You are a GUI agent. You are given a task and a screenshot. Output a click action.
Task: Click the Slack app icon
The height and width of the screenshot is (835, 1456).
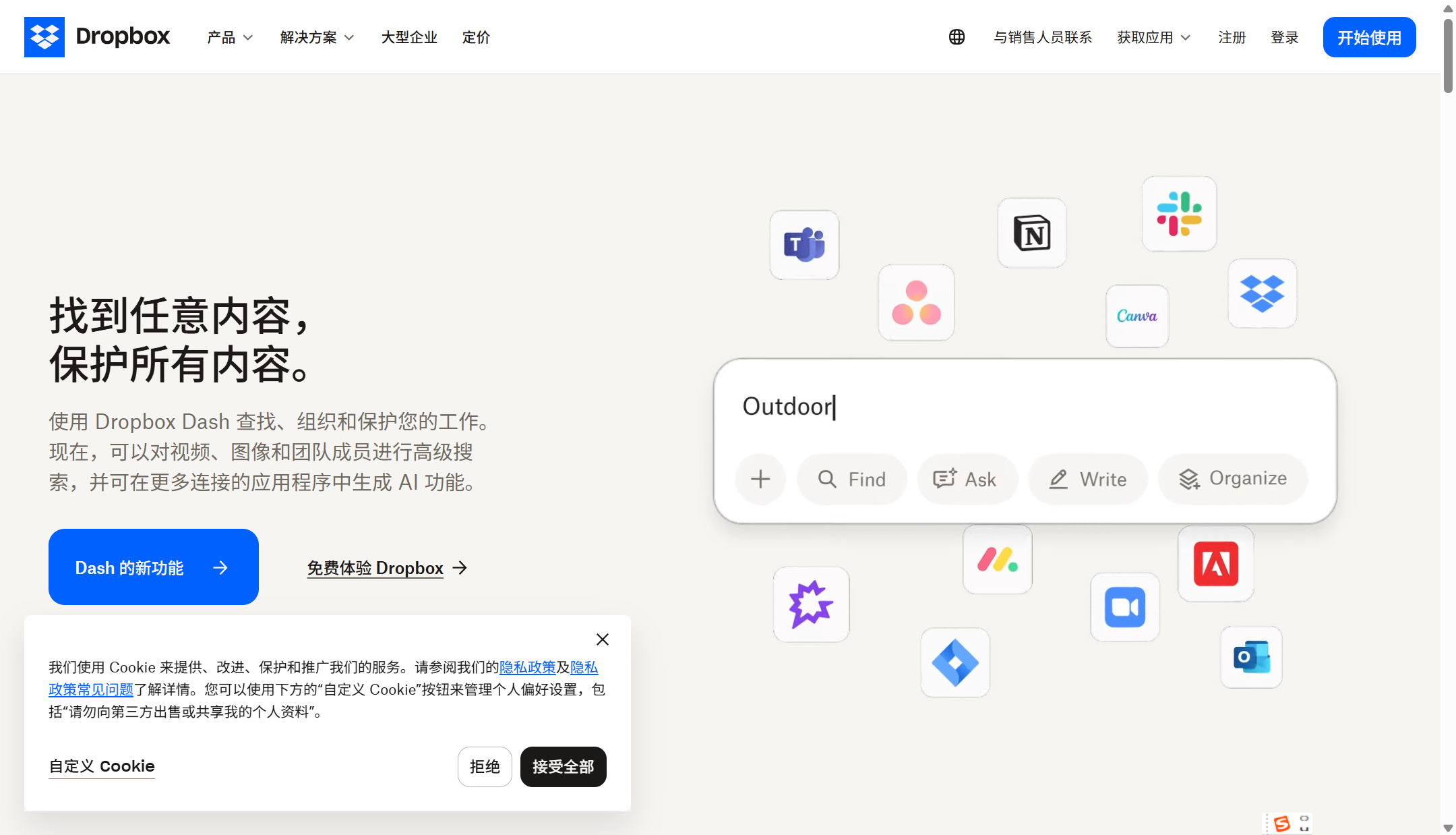1179,214
